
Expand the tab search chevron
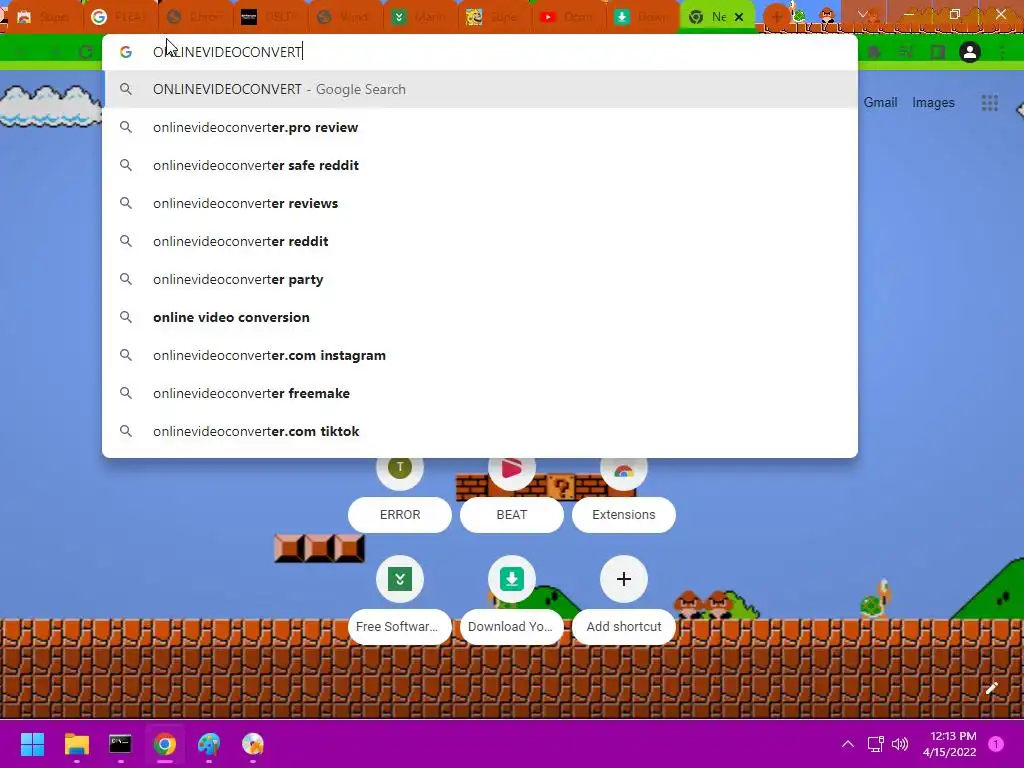pyautogui.click(x=863, y=14)
